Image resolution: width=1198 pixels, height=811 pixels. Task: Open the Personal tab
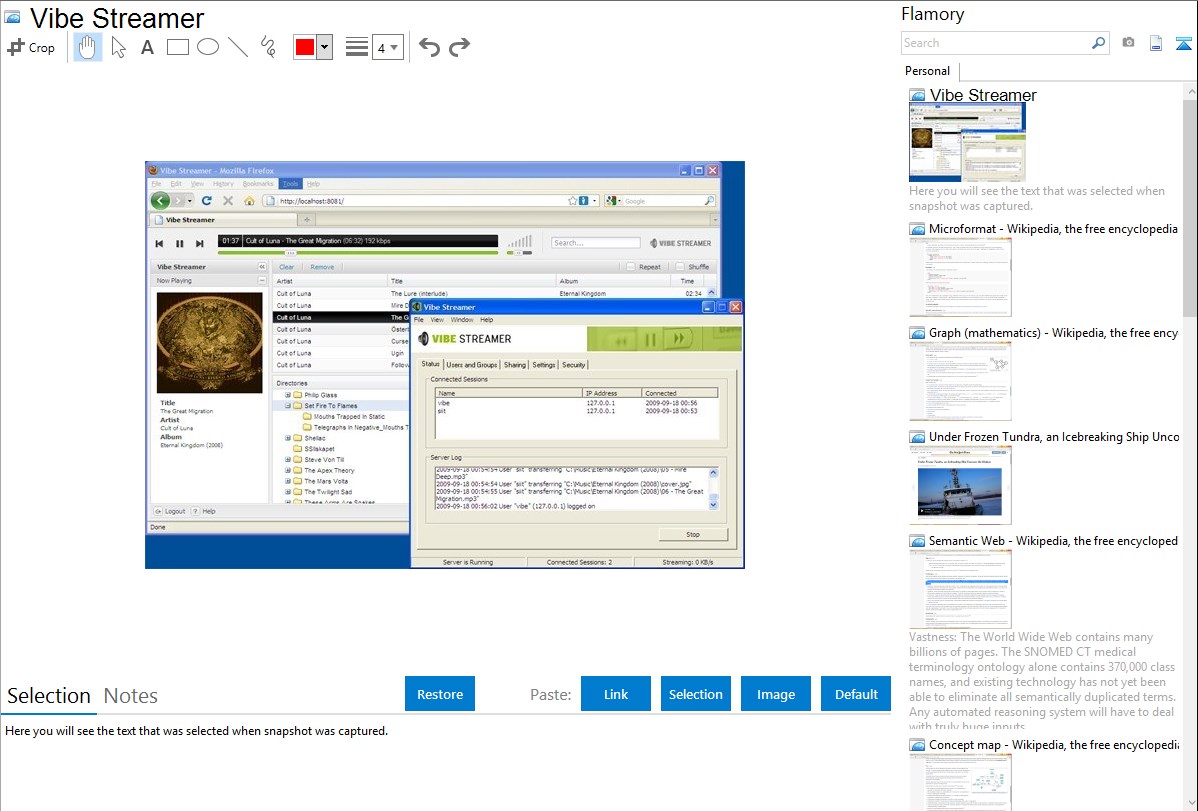click(927, 71)
